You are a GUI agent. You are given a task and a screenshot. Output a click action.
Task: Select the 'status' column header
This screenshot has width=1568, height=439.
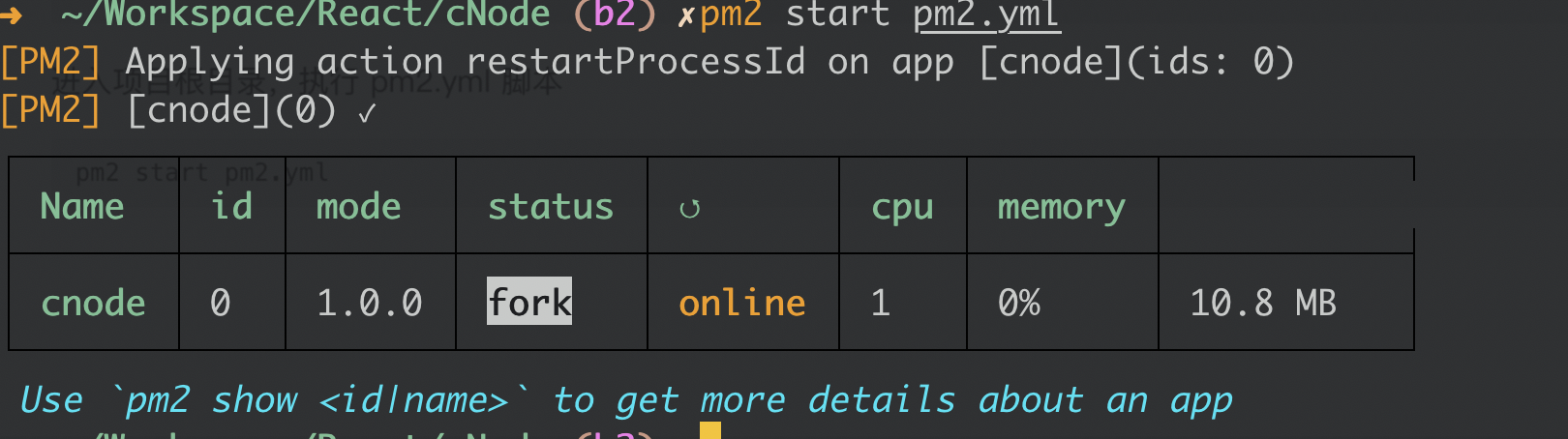pos(551,206)
